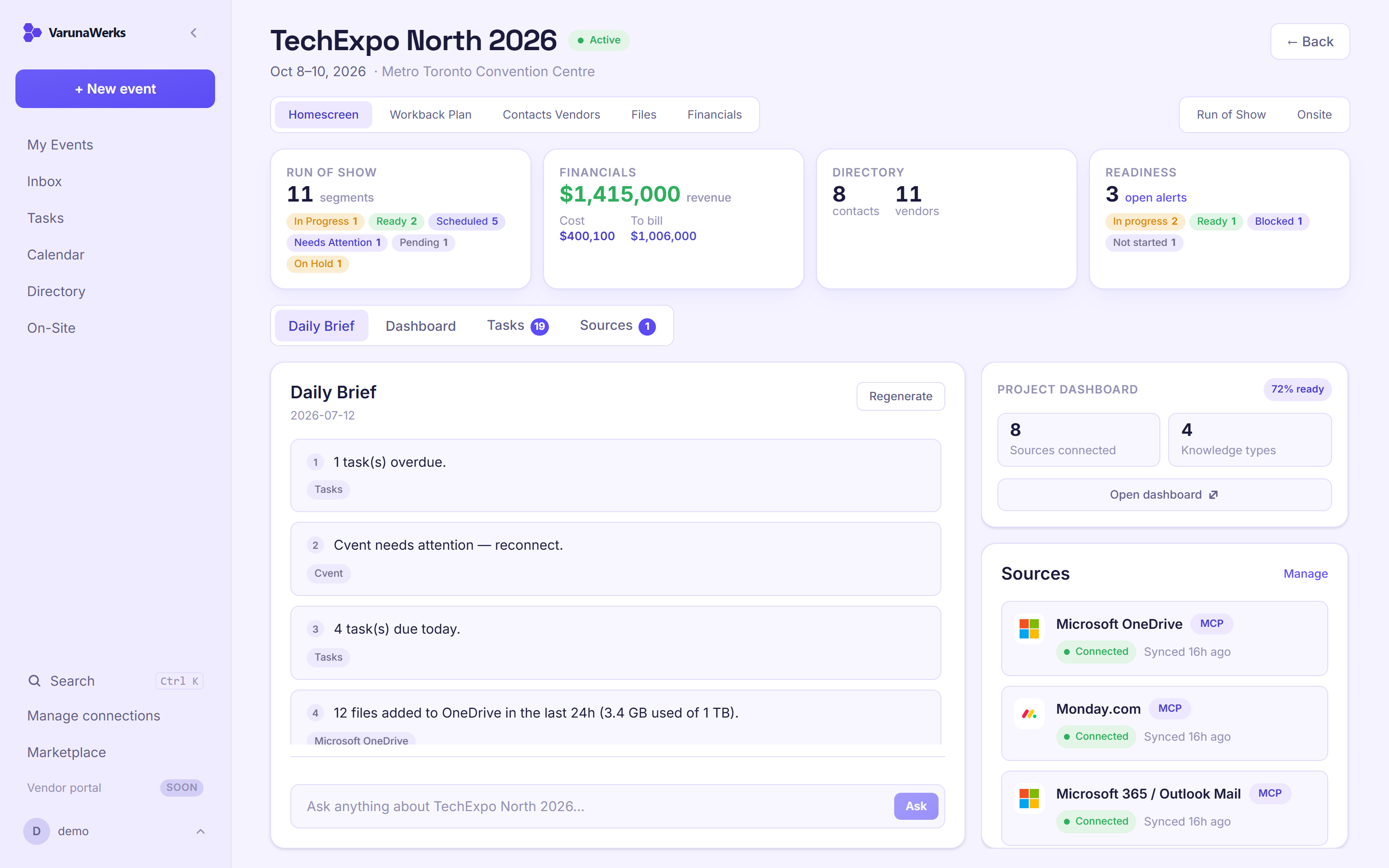
Task: Open Microsoft 365 / Outlook Mail source card
Action: point(1164,808)
